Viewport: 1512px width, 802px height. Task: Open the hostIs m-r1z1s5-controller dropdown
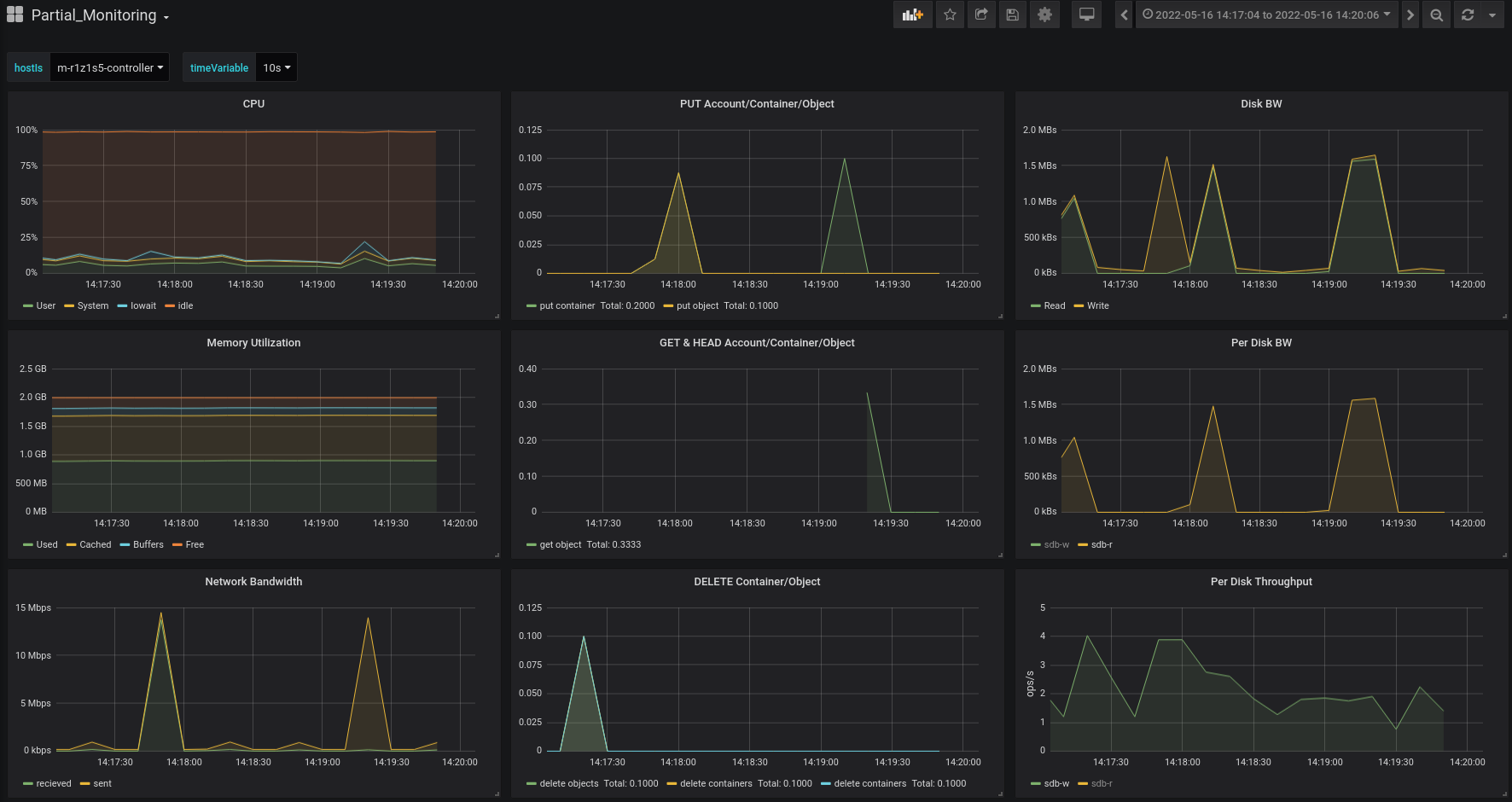pyautogui.click(x=109, y=67)
